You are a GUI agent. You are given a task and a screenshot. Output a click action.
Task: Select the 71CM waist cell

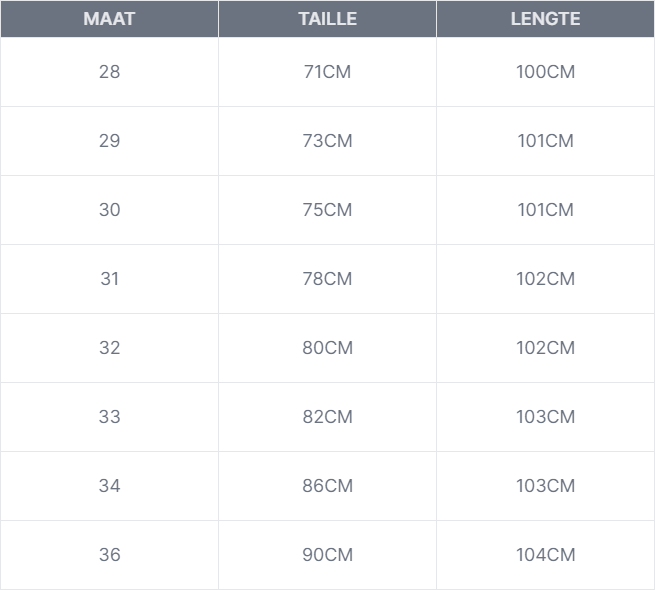click(327, 72)
